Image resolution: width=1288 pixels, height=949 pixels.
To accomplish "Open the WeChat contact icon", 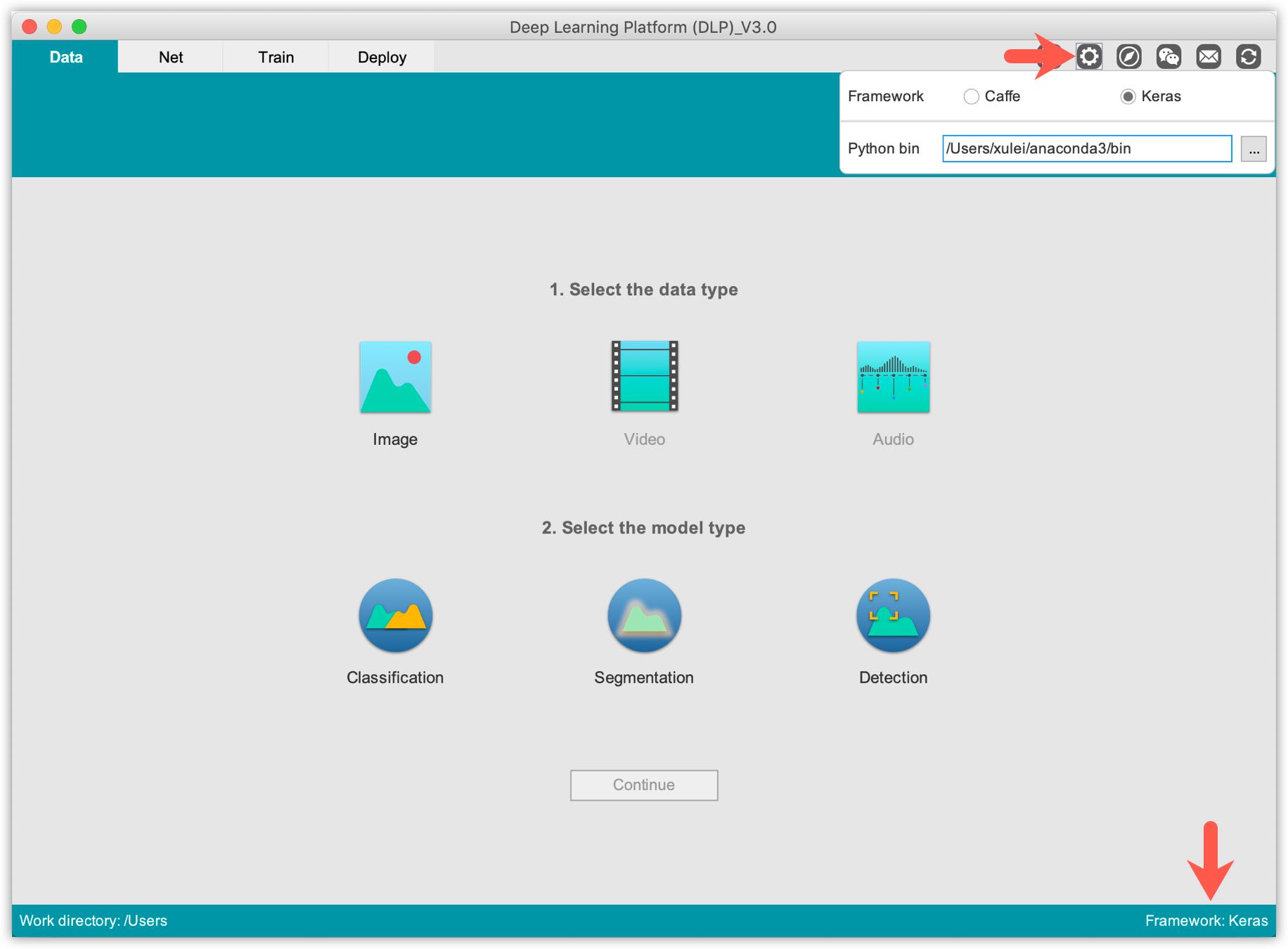I will click(1168, 56).
